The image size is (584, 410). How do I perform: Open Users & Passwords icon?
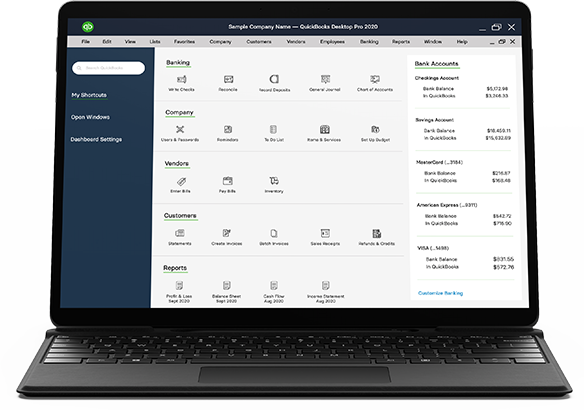pyautogui.click(x=180, y=129)
